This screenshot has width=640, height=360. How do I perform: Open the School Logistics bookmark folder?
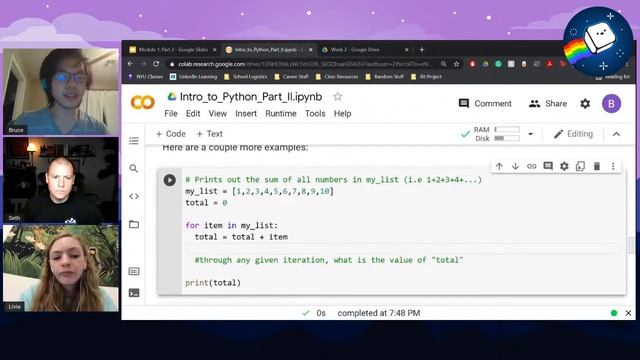click(245, 77)
